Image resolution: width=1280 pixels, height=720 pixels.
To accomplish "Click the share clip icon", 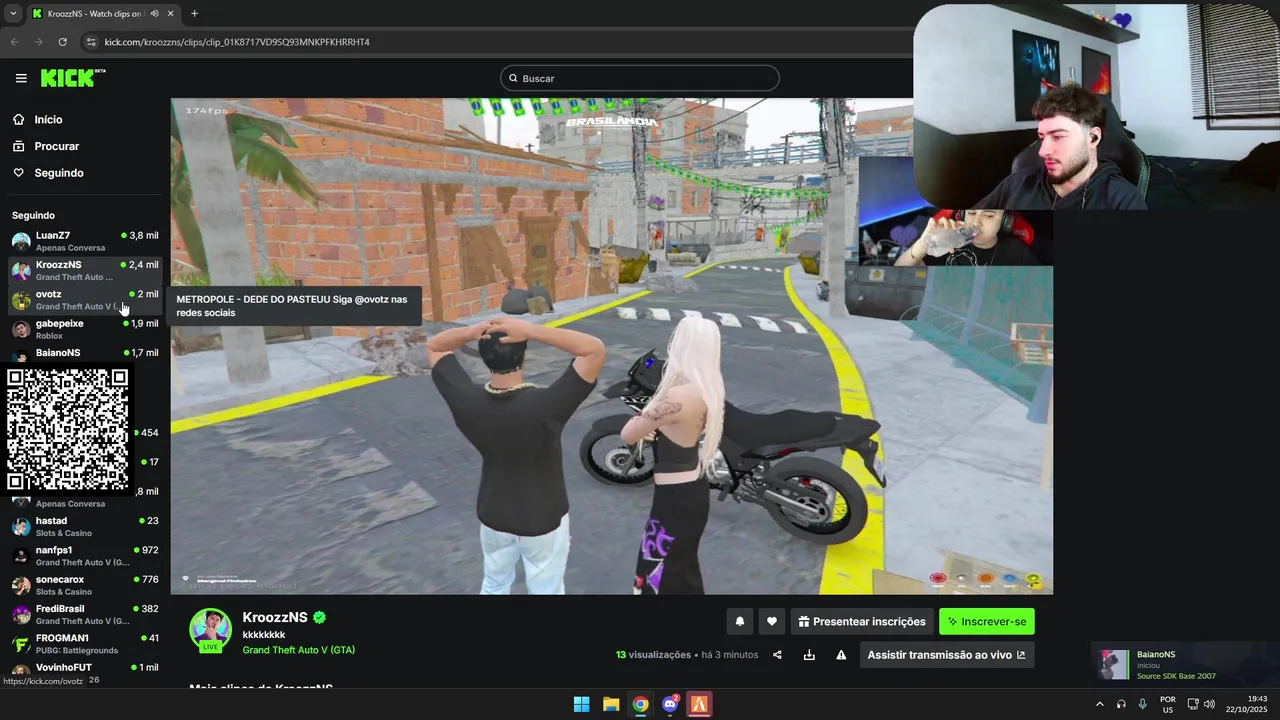I will point(777,655).
